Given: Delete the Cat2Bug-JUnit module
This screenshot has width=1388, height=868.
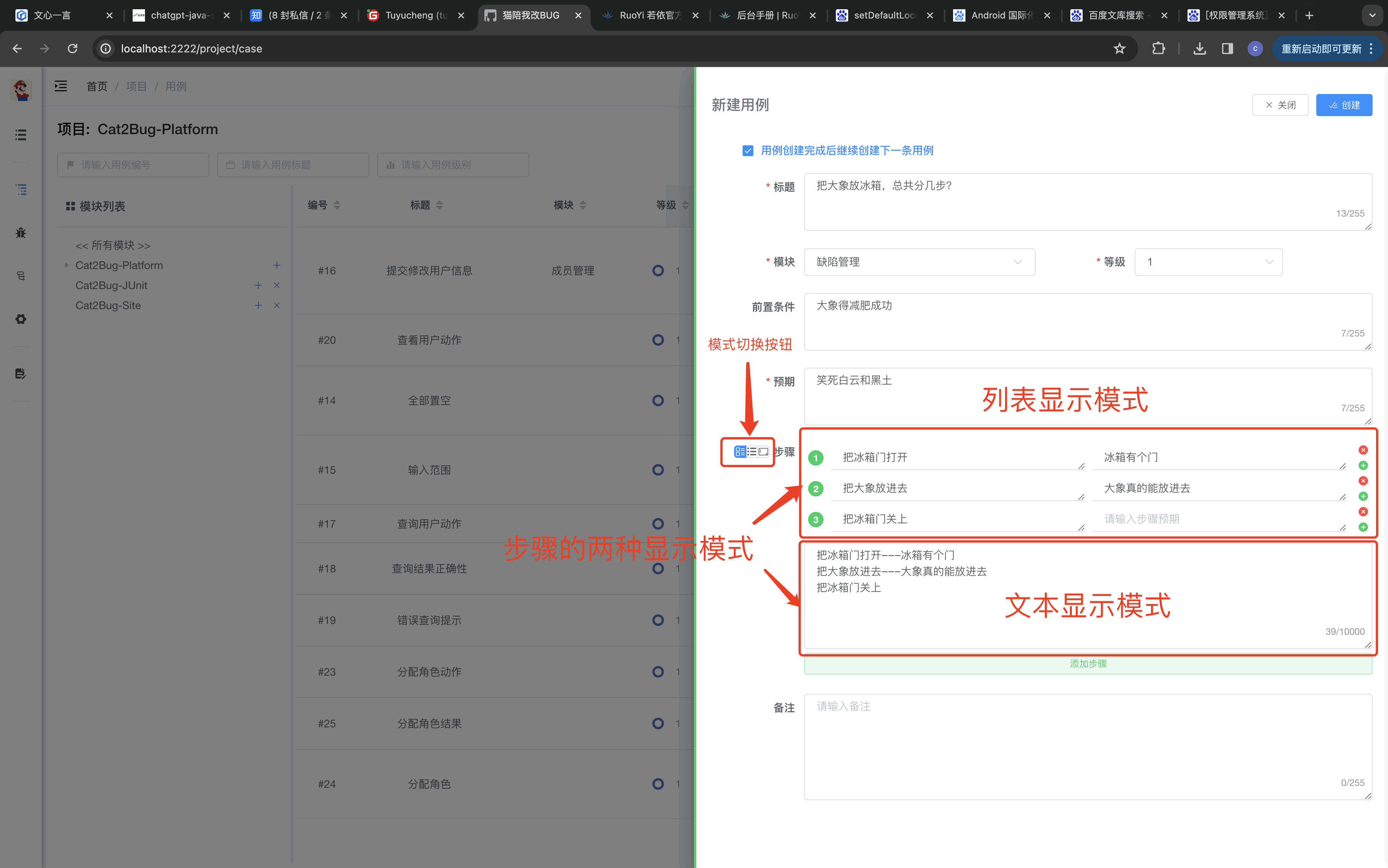Looking at the screenshot, I should coord(277,285).
